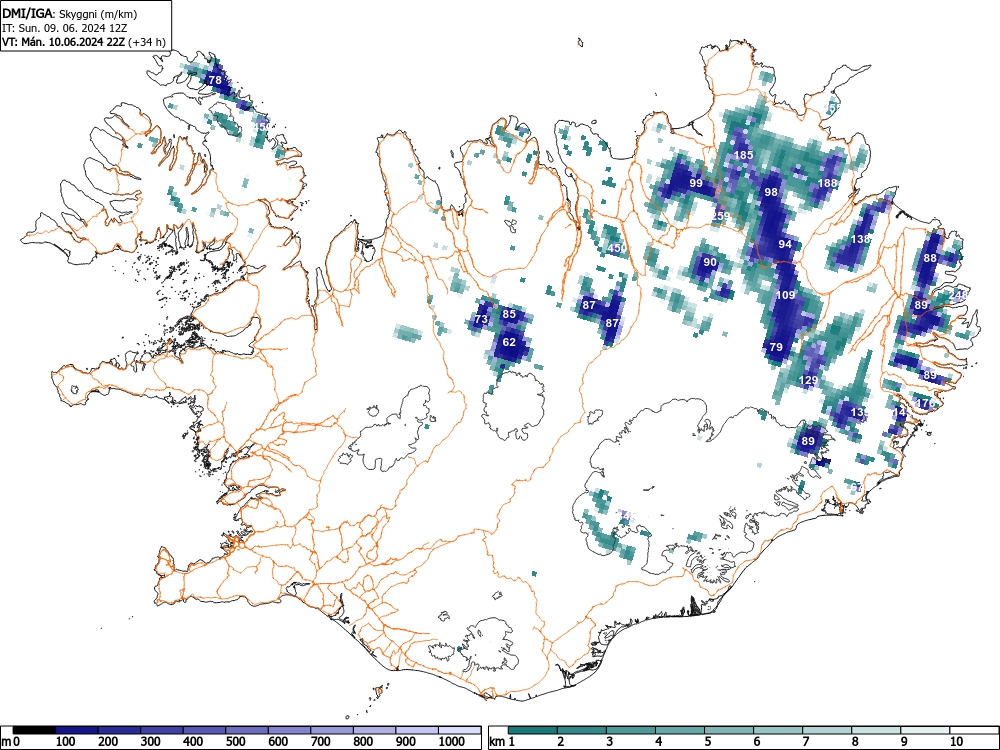Click the visibility value 62 on the map

click(509, 342)
